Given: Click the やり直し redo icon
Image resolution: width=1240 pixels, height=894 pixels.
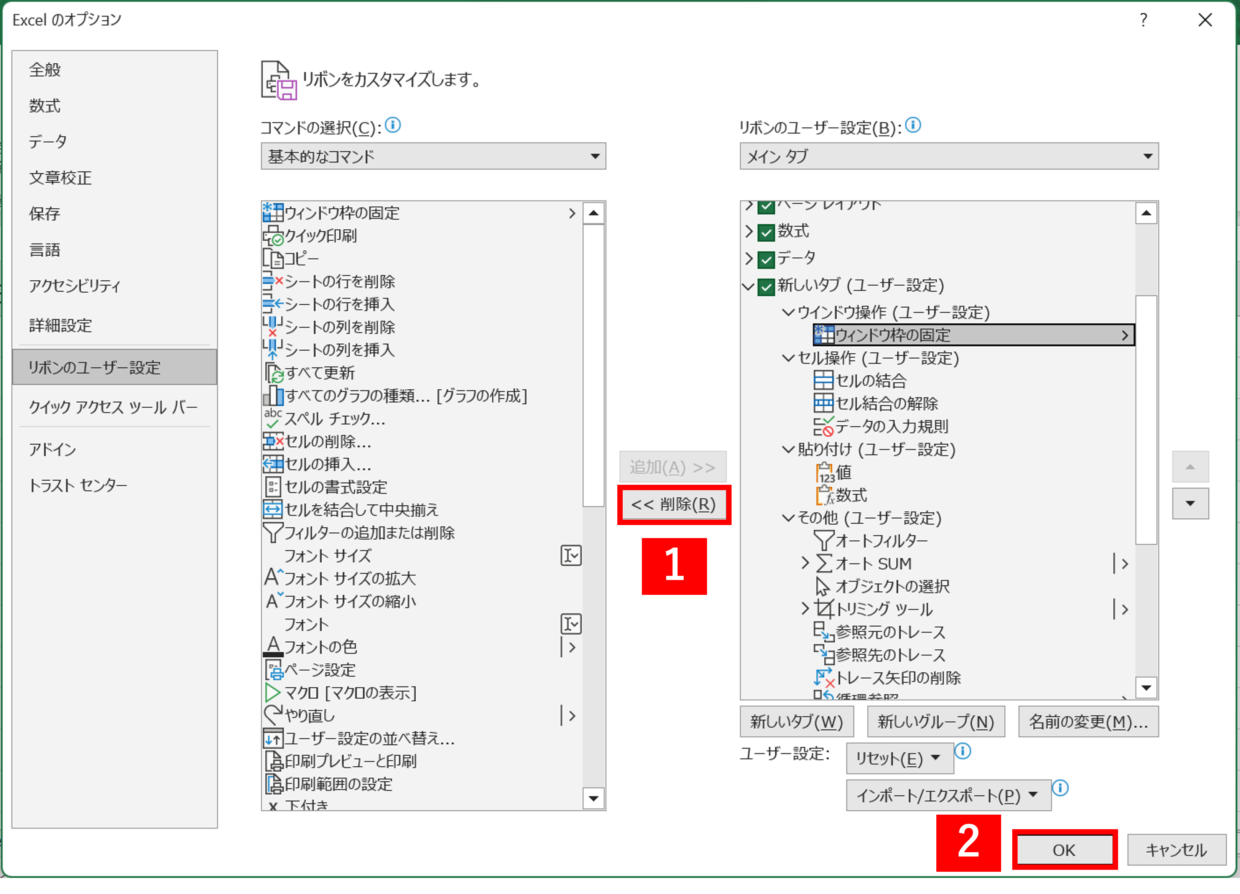Looking at the screenshot, I should point(273,716).
